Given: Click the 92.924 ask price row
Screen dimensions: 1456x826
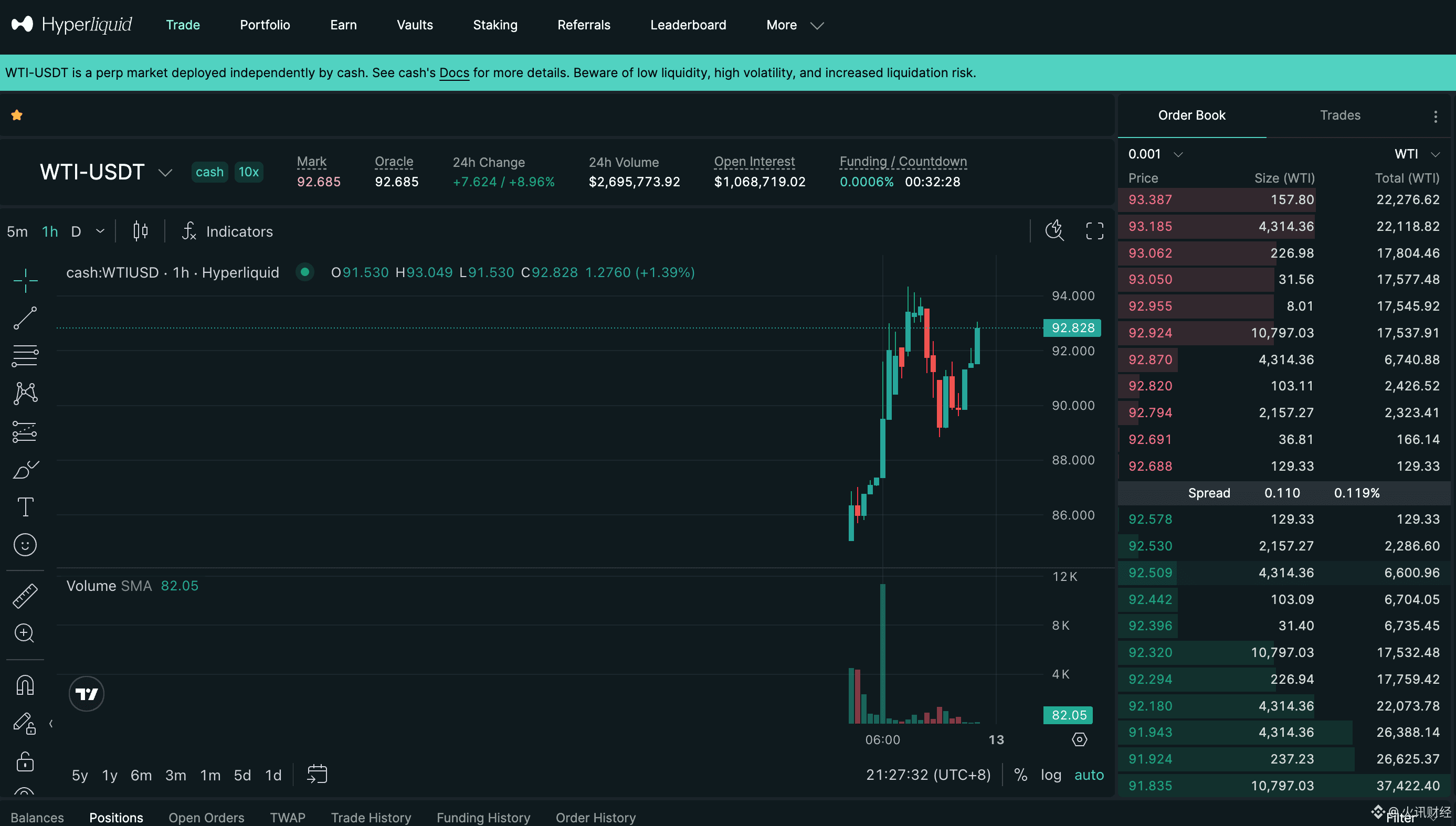Looking at the screenshot, I should coord(1149,332).
